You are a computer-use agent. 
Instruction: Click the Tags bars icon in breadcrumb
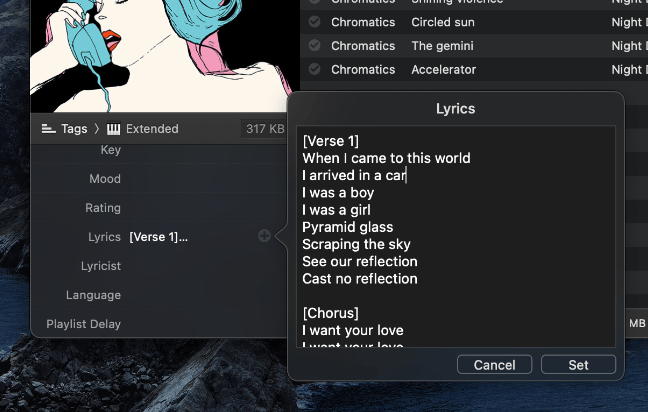[x=48, y=129]
